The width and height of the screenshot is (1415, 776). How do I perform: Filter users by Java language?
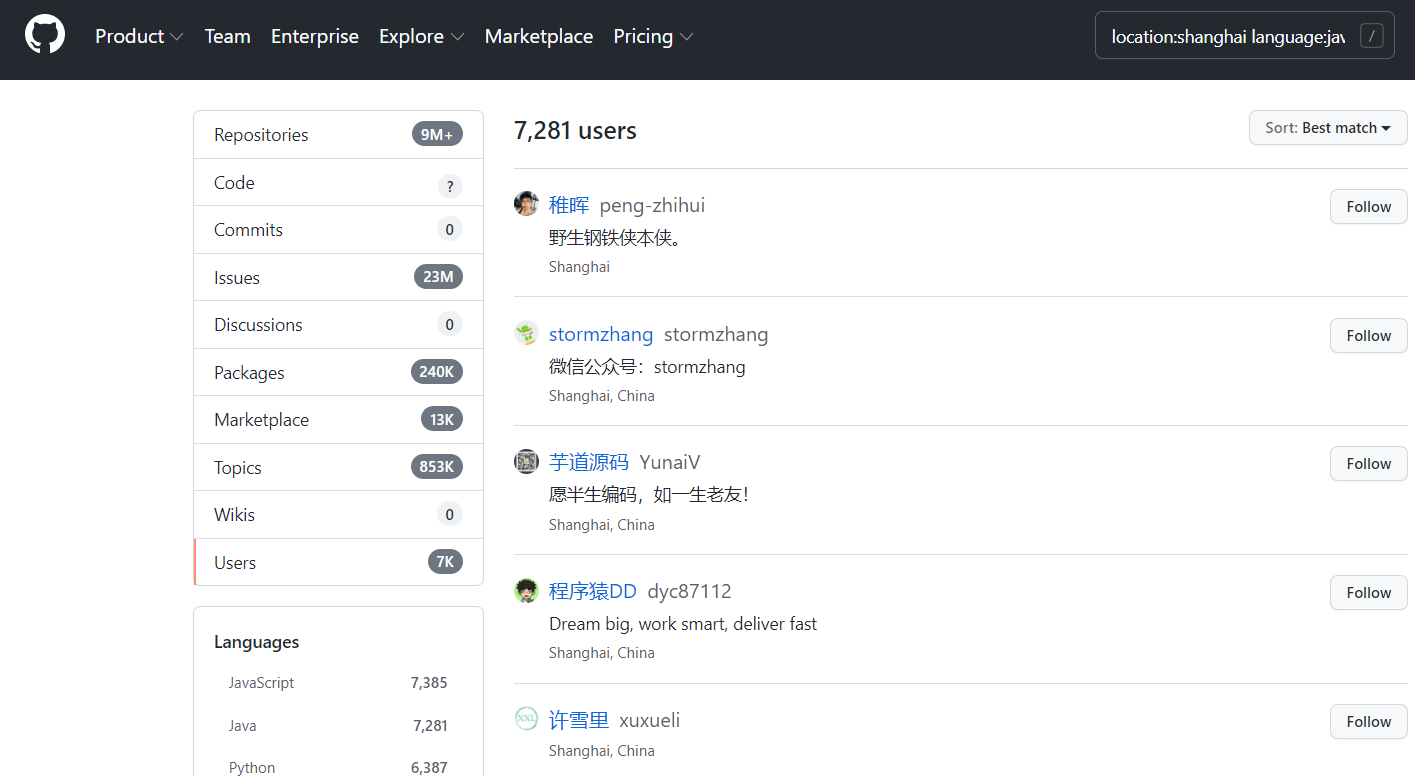pyautogui.click(x=338, y=726)
